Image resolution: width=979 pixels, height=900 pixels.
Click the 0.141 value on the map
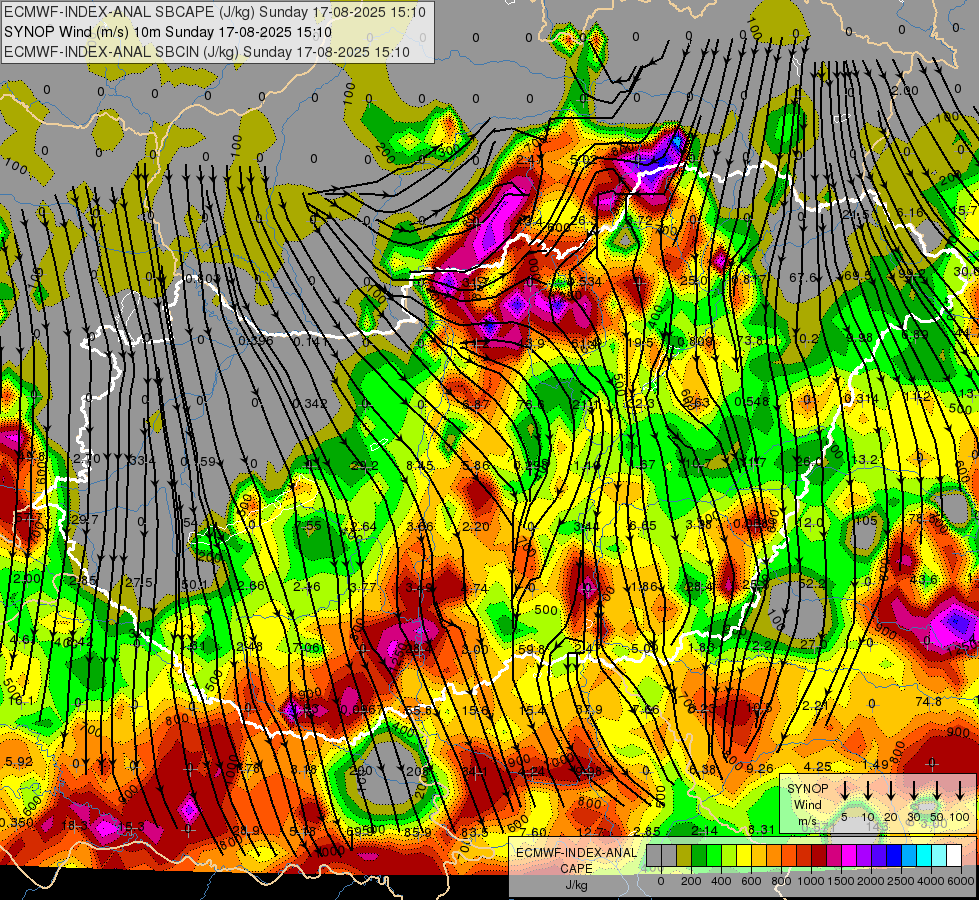(x=311, y=342)
